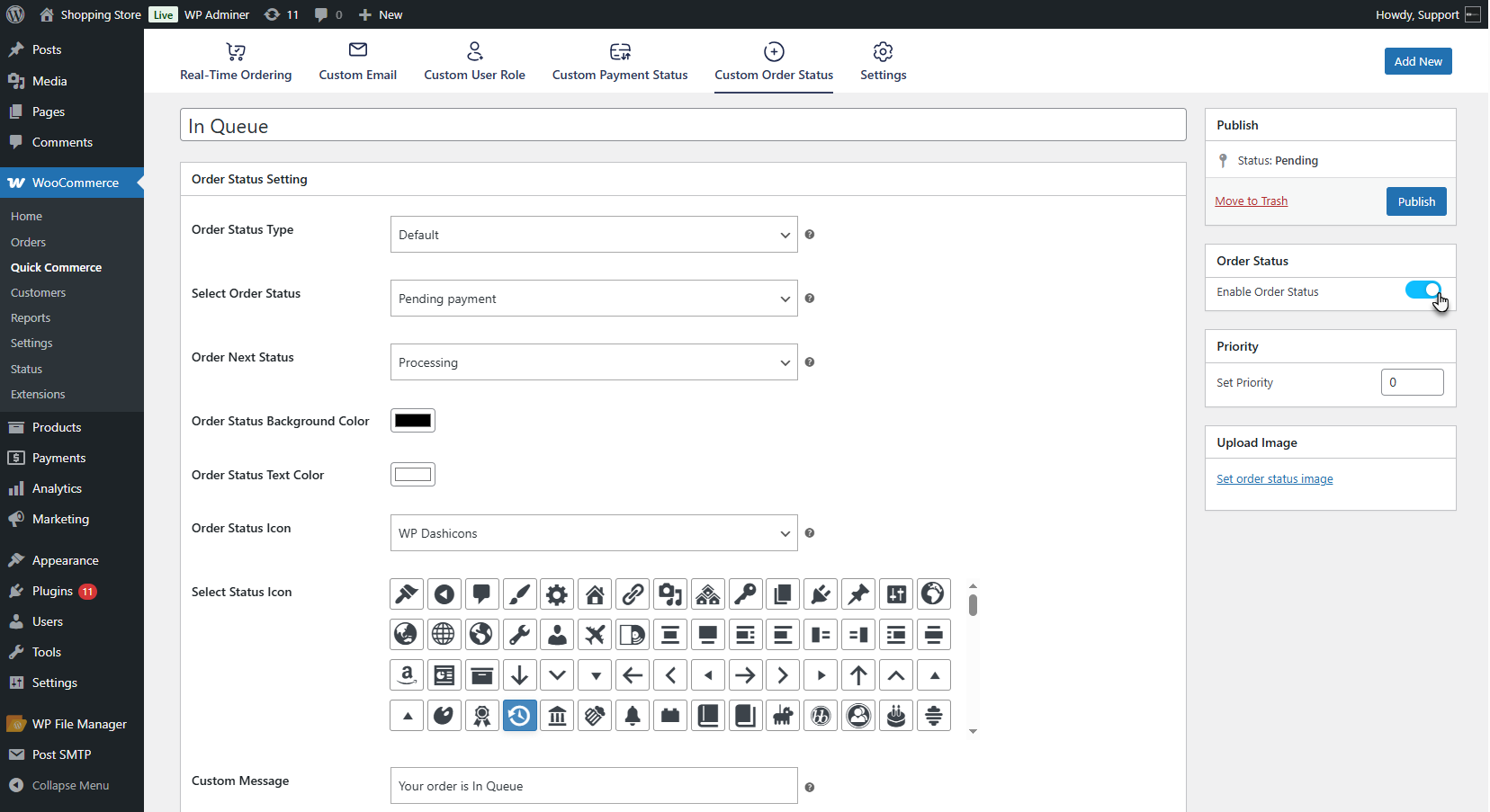This screenshot has height=812, width=1490.
Task: Open the Order Status Type dropdown
Action: [x=594, y=235]
